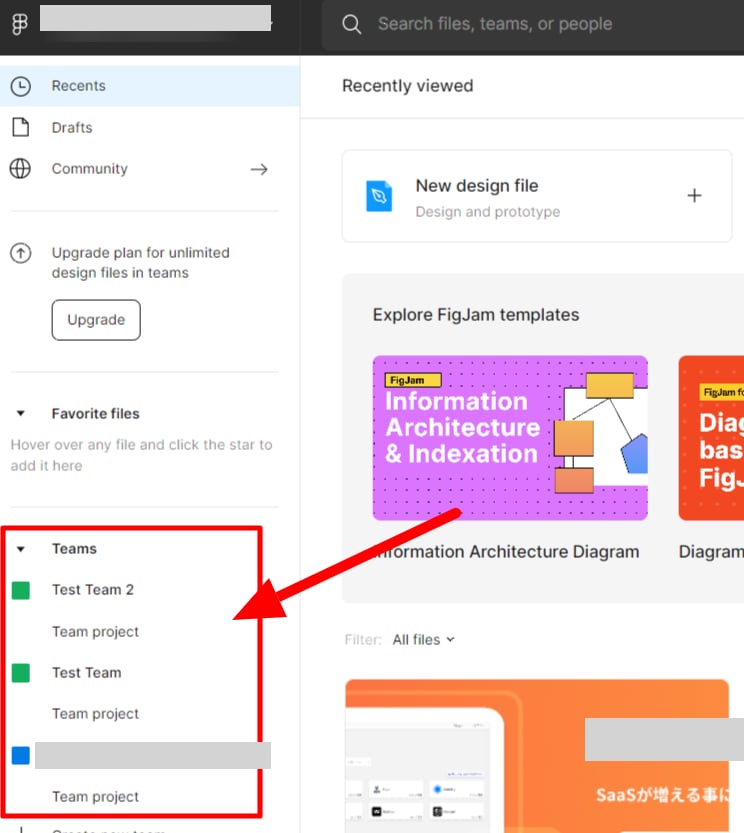Screen dimensions: 744x833
Task: Click the green square of Test Team 2
Action: [x=21, y=590]
